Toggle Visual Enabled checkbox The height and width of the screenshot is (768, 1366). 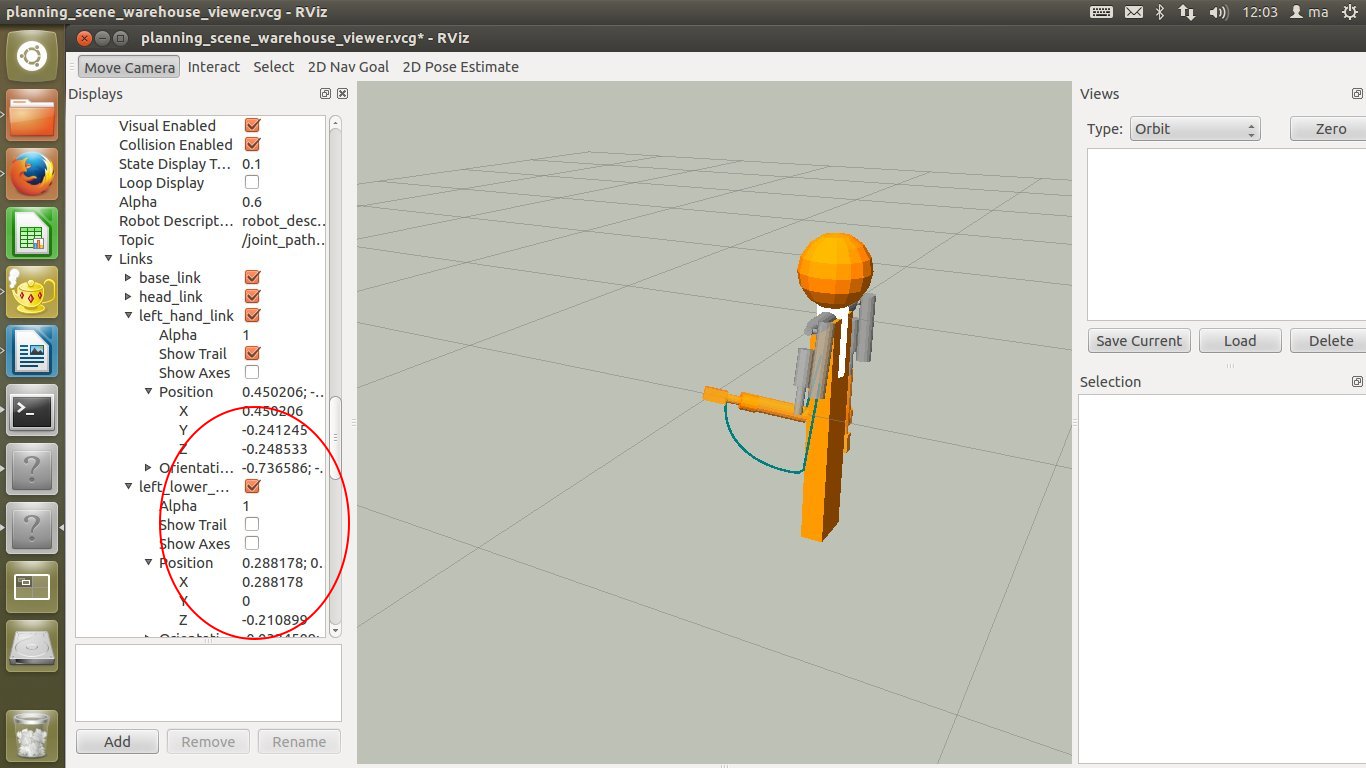click(x=252, y=125)
